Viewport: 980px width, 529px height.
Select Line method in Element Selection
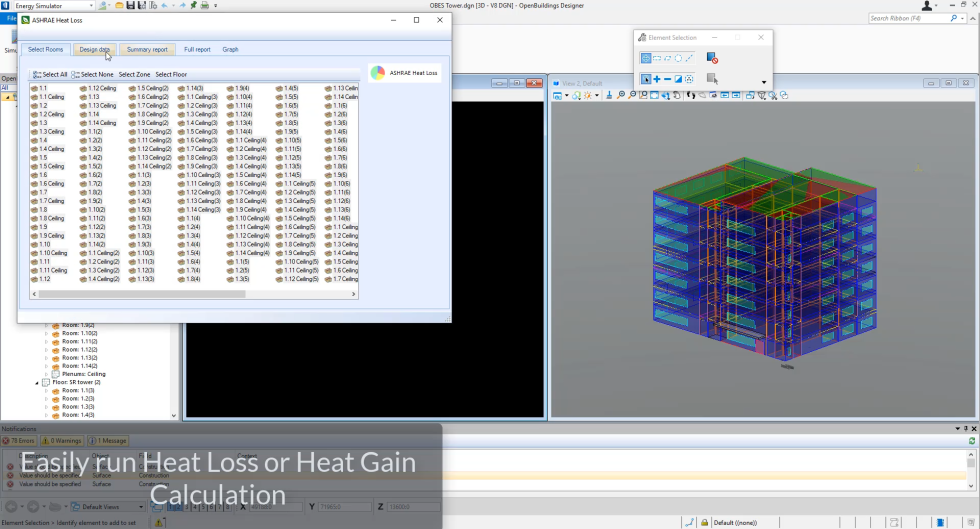point(689,58)
